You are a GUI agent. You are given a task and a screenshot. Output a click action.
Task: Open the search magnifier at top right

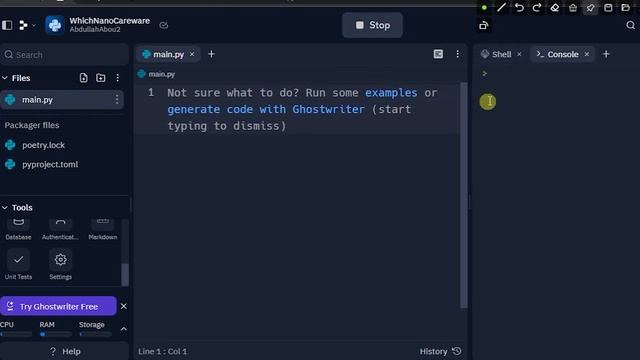631,25
